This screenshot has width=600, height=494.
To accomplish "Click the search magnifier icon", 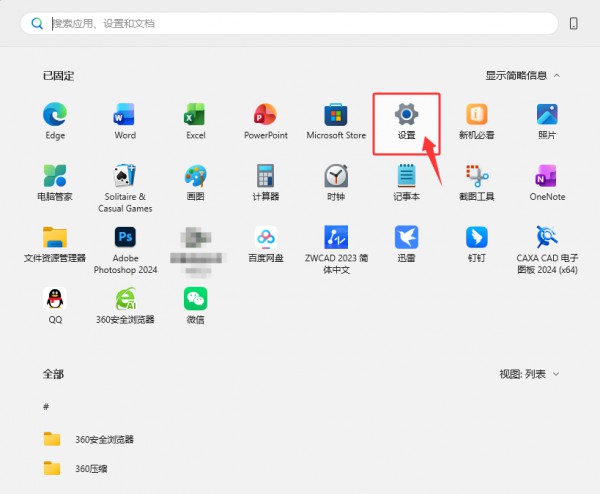I will click(x=37, y=23).
